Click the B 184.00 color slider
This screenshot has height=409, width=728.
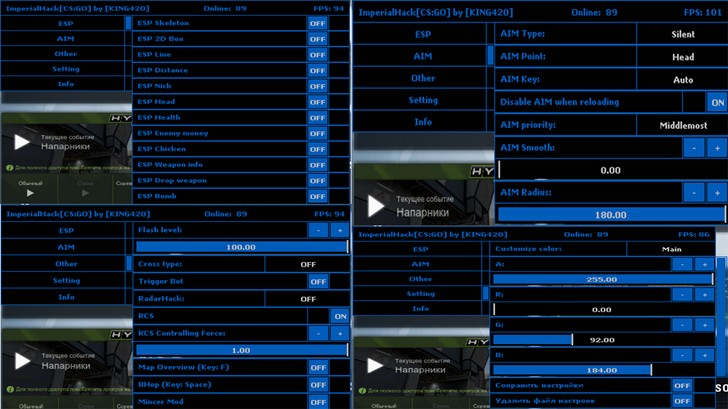point(603,370)
